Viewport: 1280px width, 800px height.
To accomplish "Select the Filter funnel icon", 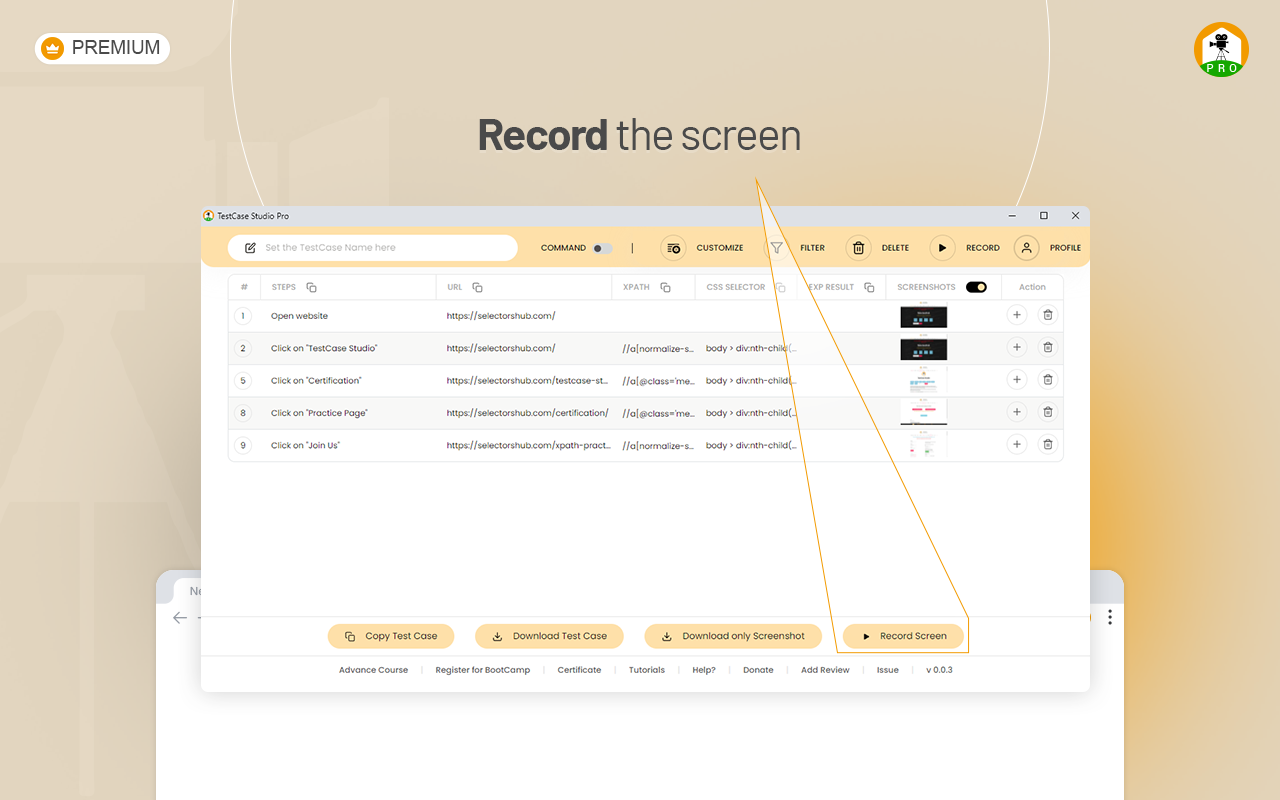I will coord(776,247).
